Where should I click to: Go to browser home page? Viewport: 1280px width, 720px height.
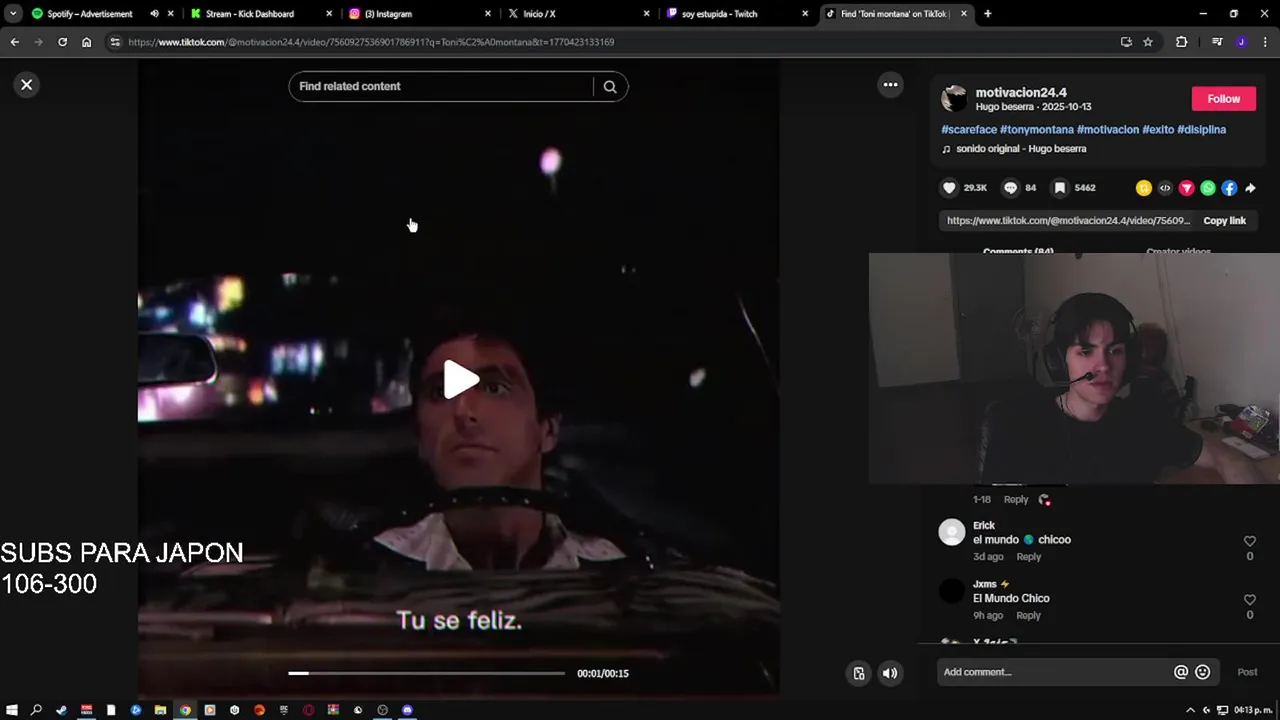click(x=86, y=42)
